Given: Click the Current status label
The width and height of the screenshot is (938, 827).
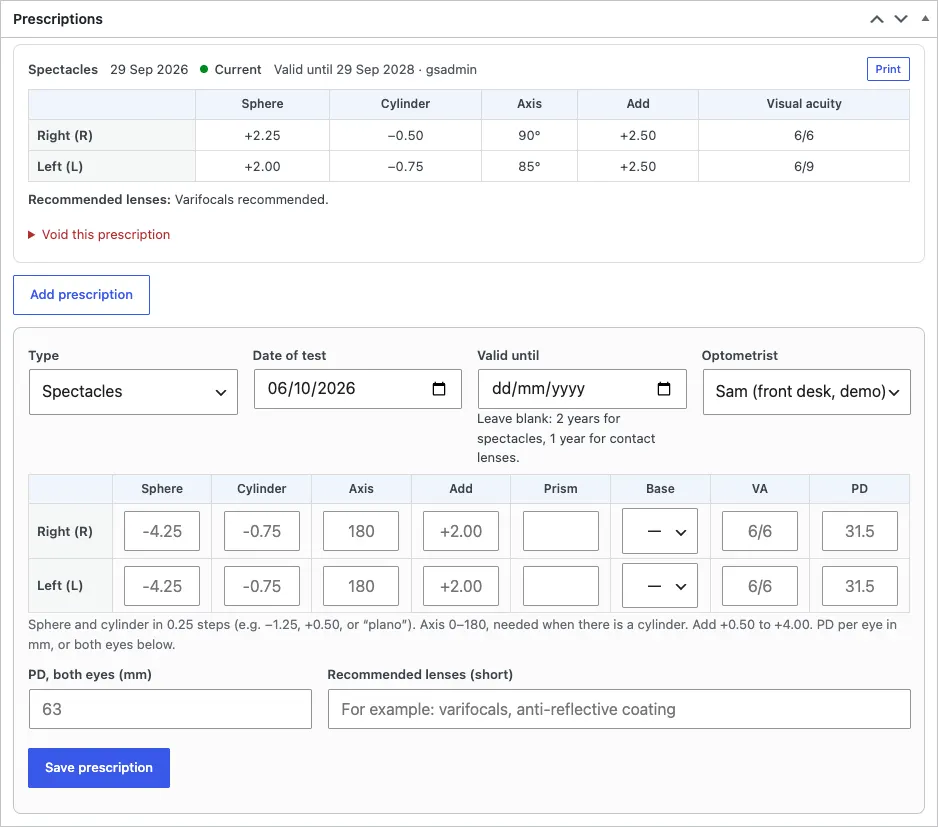Looking at the screenshot, I should (238, 69).
